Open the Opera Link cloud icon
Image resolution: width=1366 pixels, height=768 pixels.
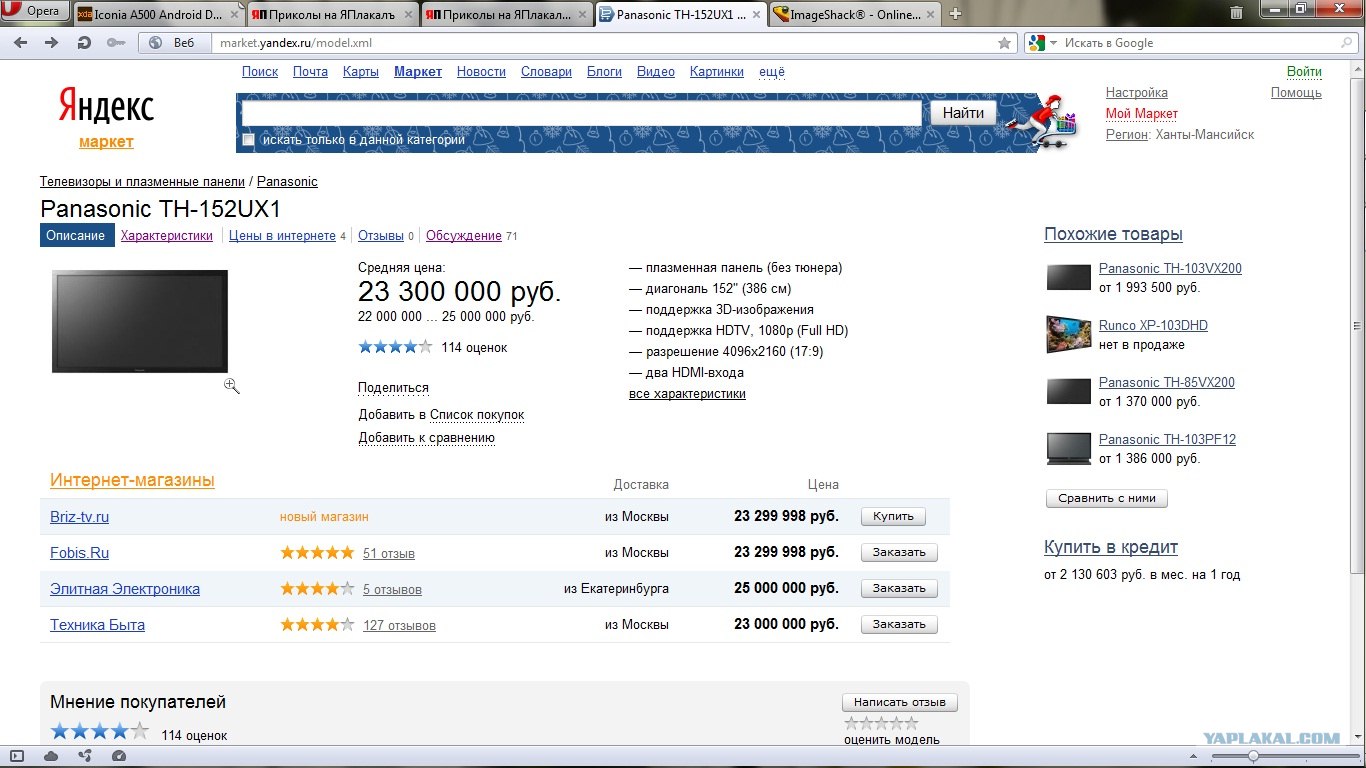[x=50, y=756]
